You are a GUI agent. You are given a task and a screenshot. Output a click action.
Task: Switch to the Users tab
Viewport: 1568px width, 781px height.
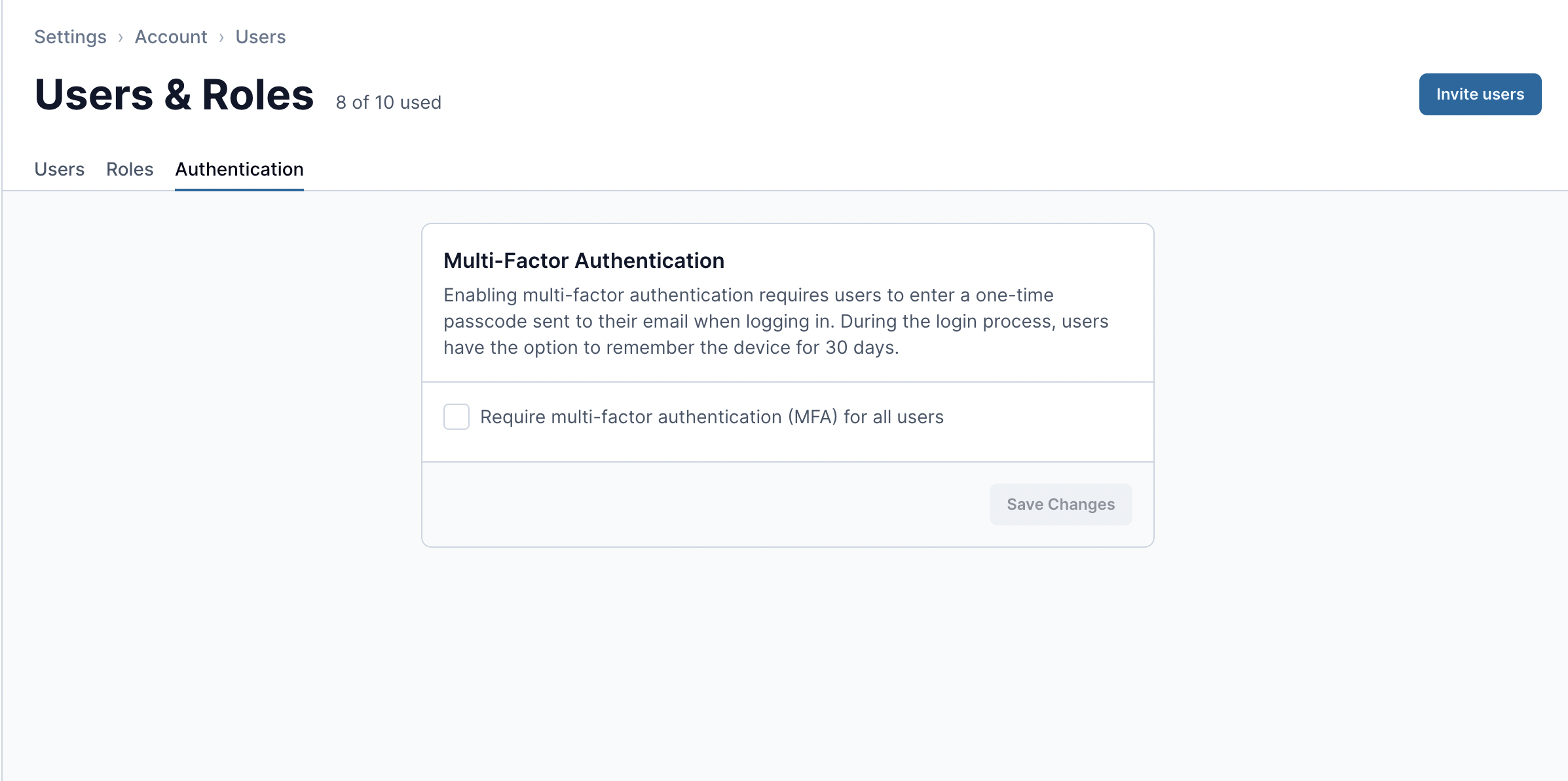tap(59, 169)
